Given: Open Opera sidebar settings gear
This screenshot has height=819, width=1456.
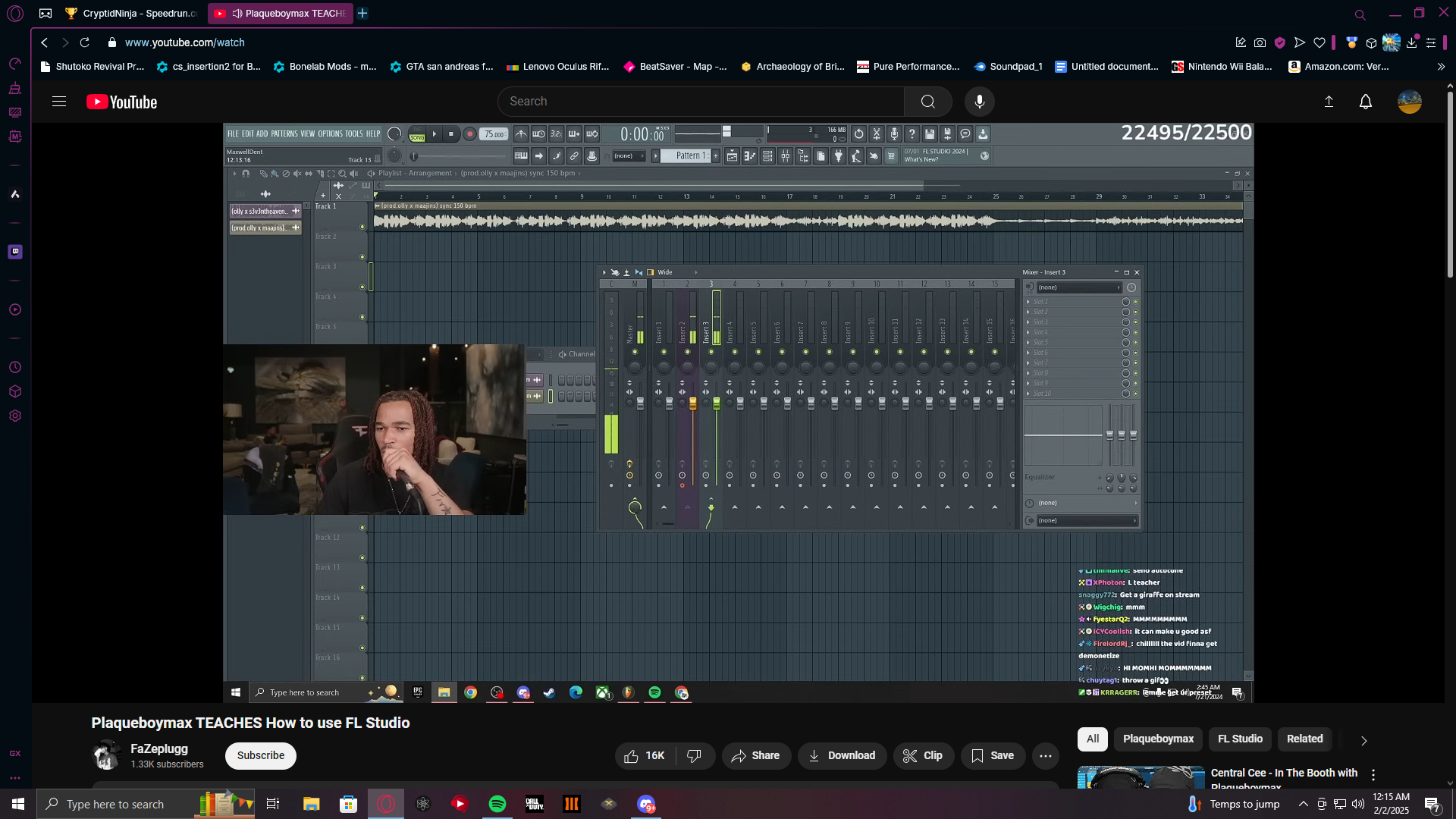Looking at the screenshot, I should 15,416.
